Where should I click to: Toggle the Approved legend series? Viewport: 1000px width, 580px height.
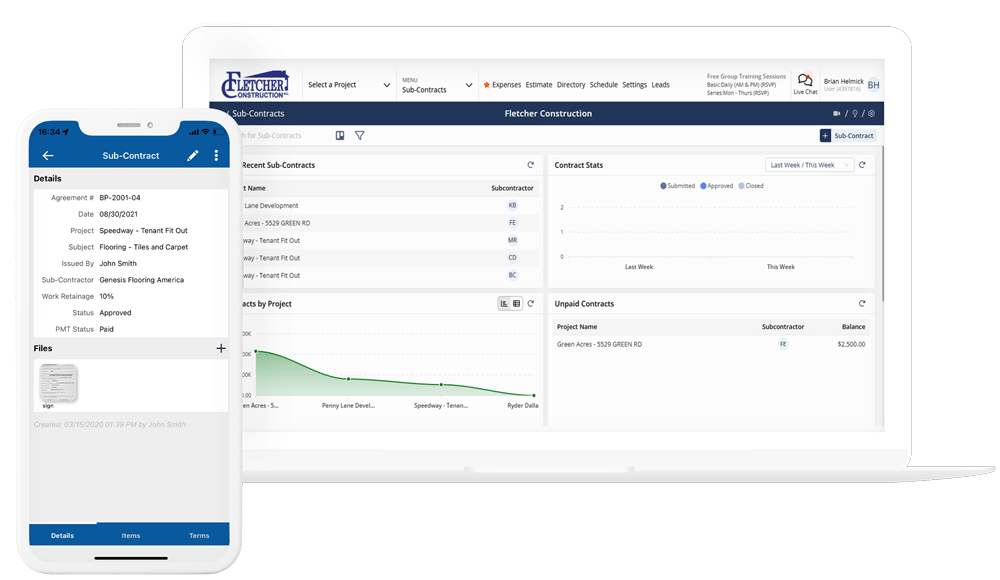coord(717,186)
